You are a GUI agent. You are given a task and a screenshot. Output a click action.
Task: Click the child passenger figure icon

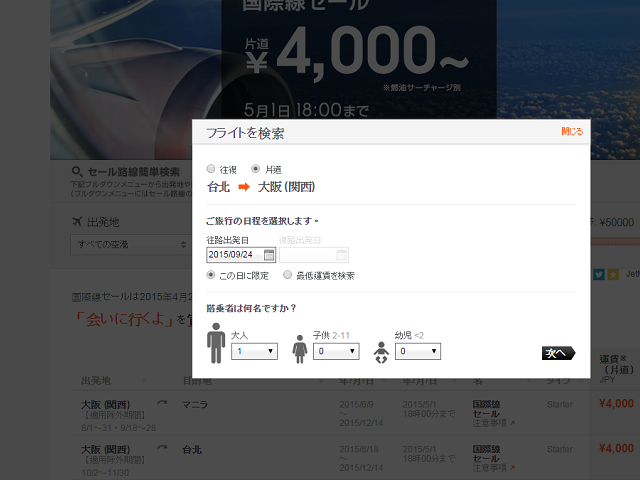pos(300,349)
